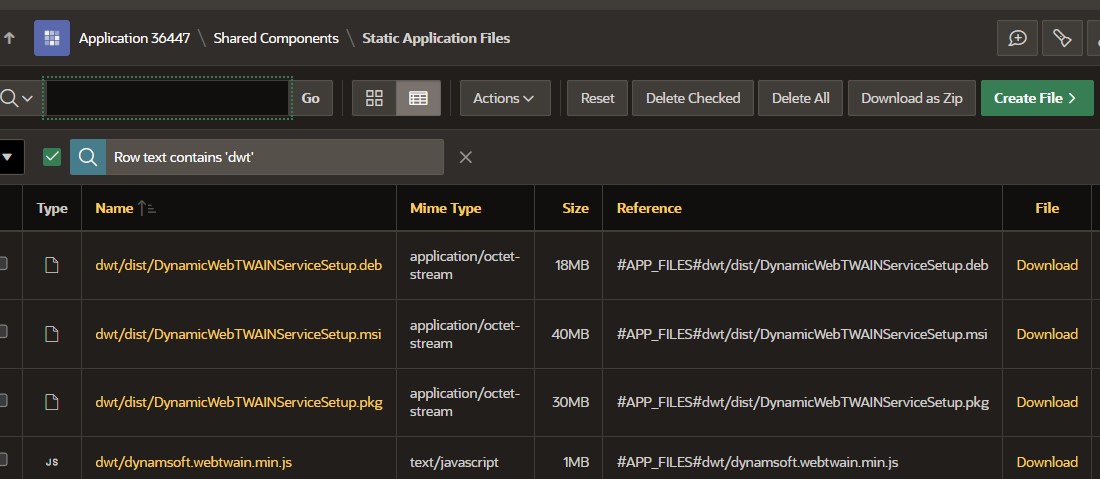Open dwt/dist/DynamicWebTWAINServiceSetup.pkg file link
1100x479 pixels.
coord(239,402)
